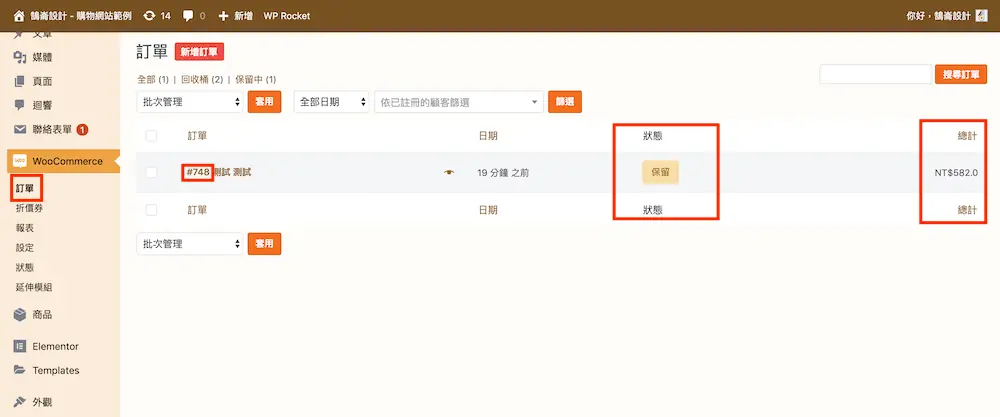
Task: Sort by 訂單 column in table header
Action: (x=197, y=136)
